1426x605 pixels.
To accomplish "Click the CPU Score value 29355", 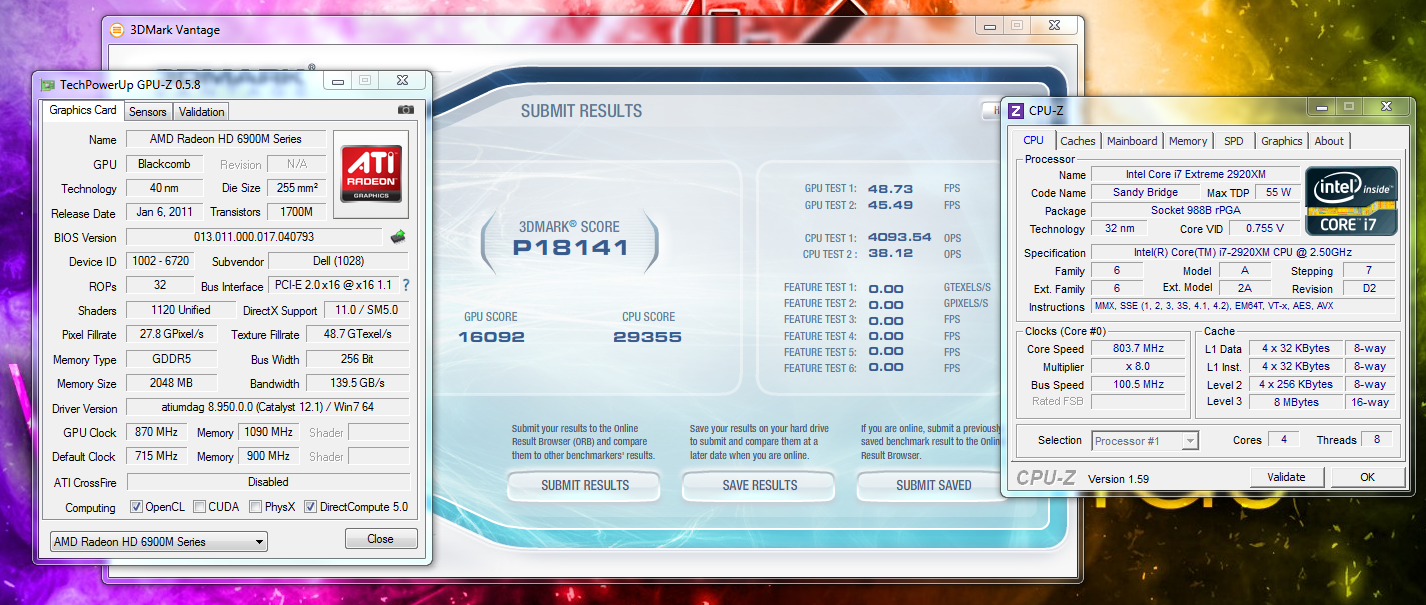I will pos(648,337).
